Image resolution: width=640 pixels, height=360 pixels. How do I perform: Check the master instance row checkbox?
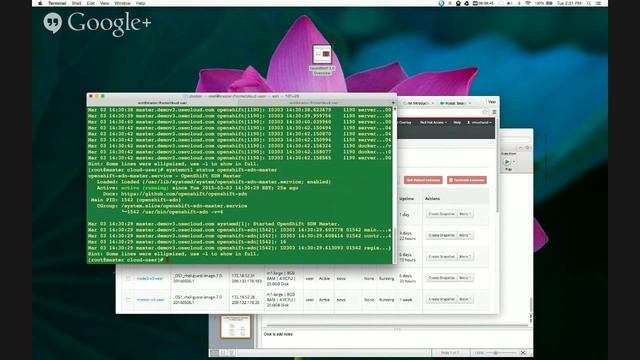pyautogui.click(x=128, y=300)
